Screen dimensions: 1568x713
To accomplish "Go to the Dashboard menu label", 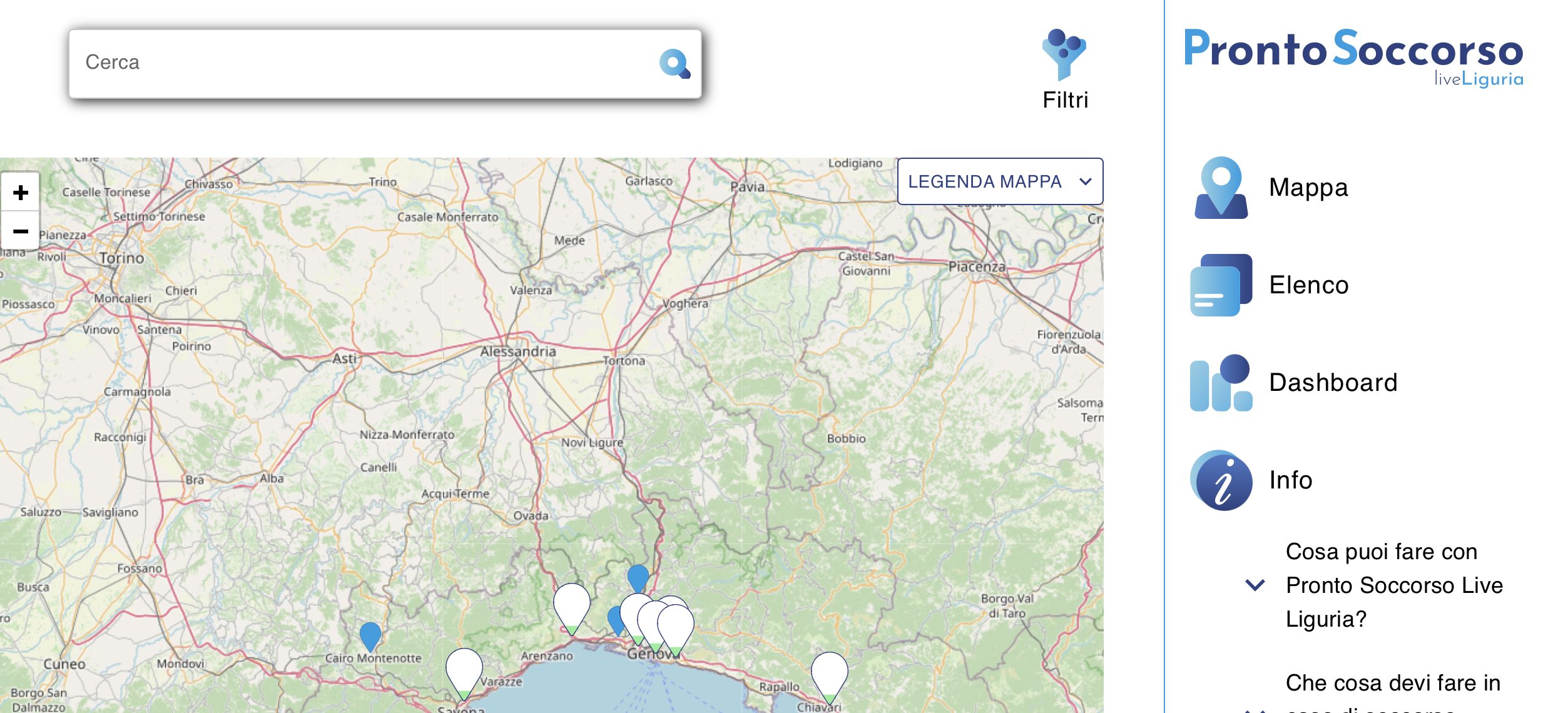I will pyautogui.click(x=1333, y=383).
